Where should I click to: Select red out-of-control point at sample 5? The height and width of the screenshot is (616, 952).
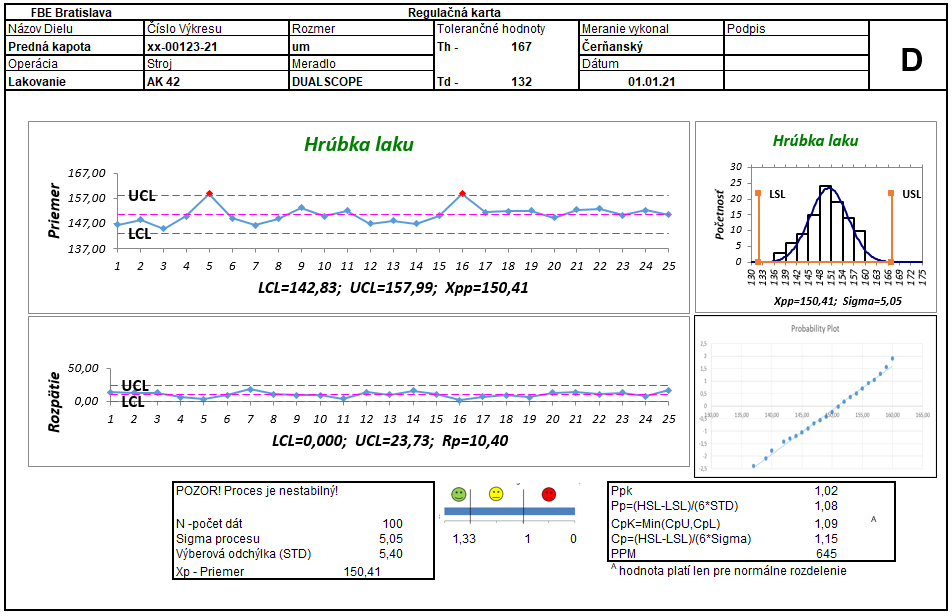(x=209, y=193)
